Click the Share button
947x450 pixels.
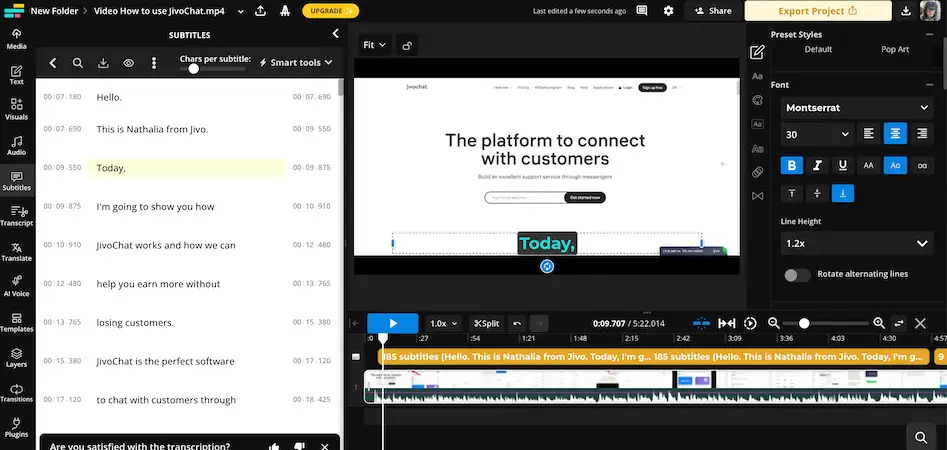713,11
